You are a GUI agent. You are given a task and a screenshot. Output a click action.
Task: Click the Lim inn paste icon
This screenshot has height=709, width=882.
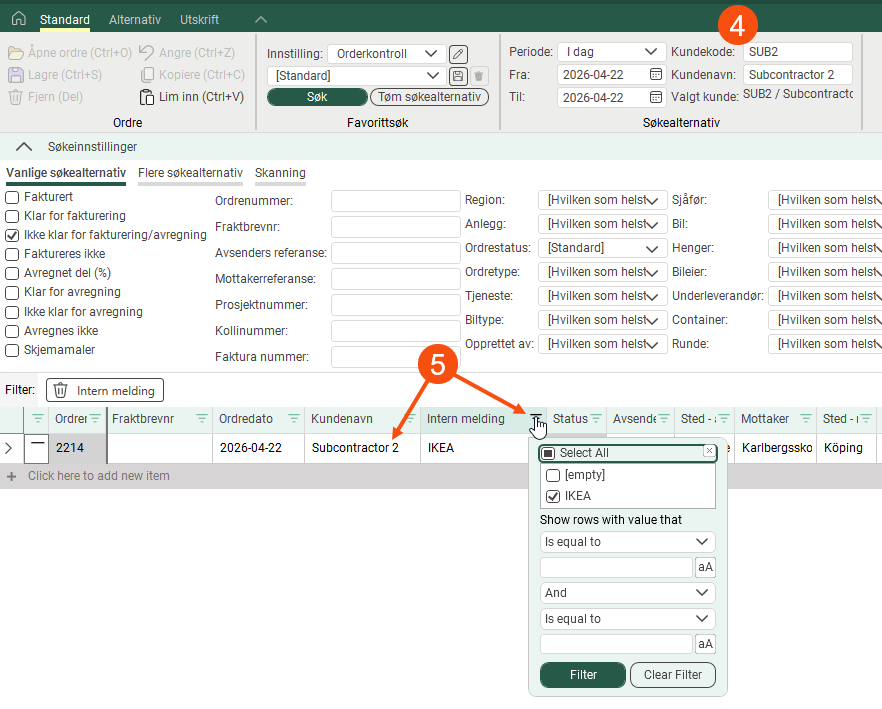[x=146, y=97]
